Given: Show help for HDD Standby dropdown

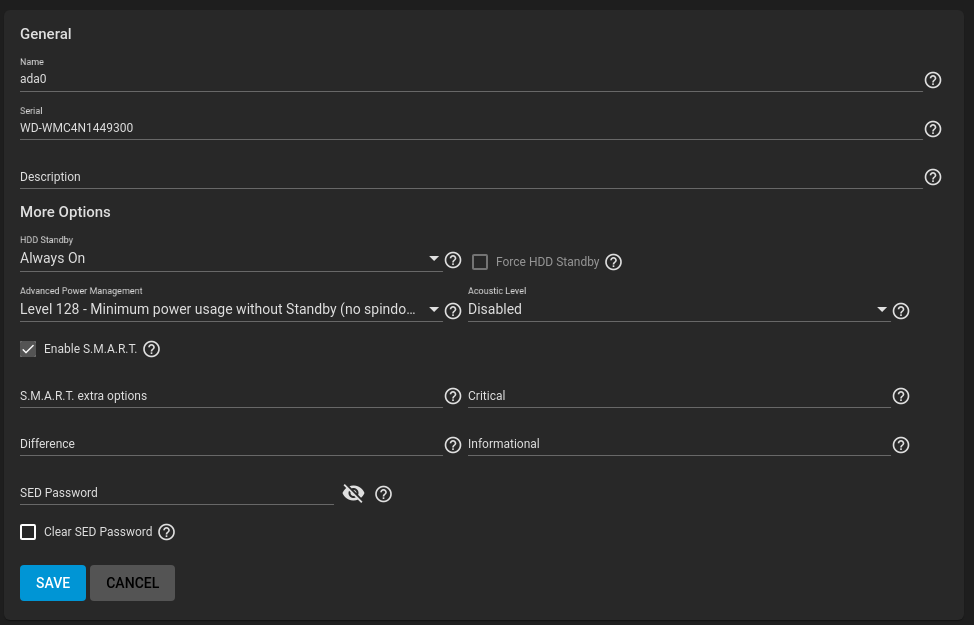Looking at the screenshot, I should 453,260.
